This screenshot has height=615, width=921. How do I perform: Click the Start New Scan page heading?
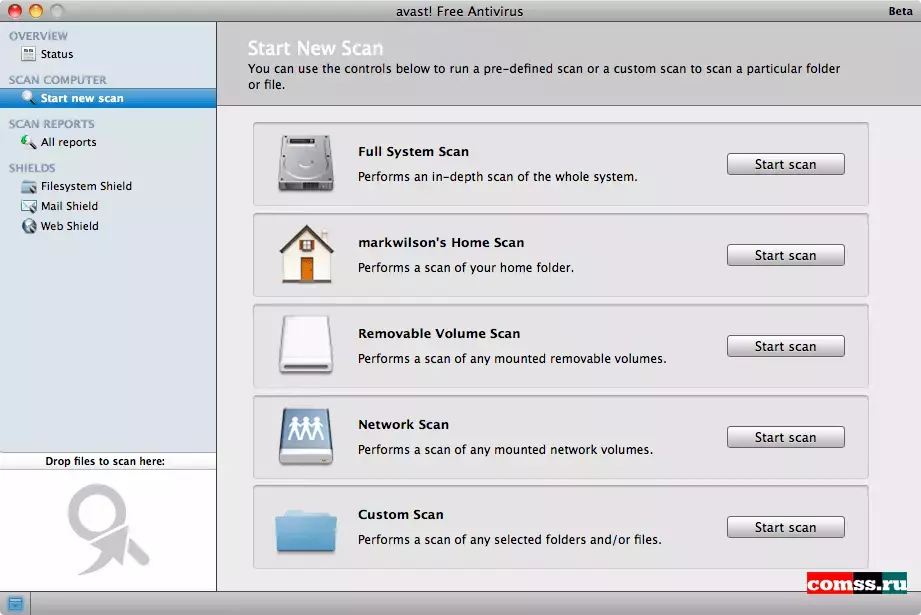(x=315, y=48)
